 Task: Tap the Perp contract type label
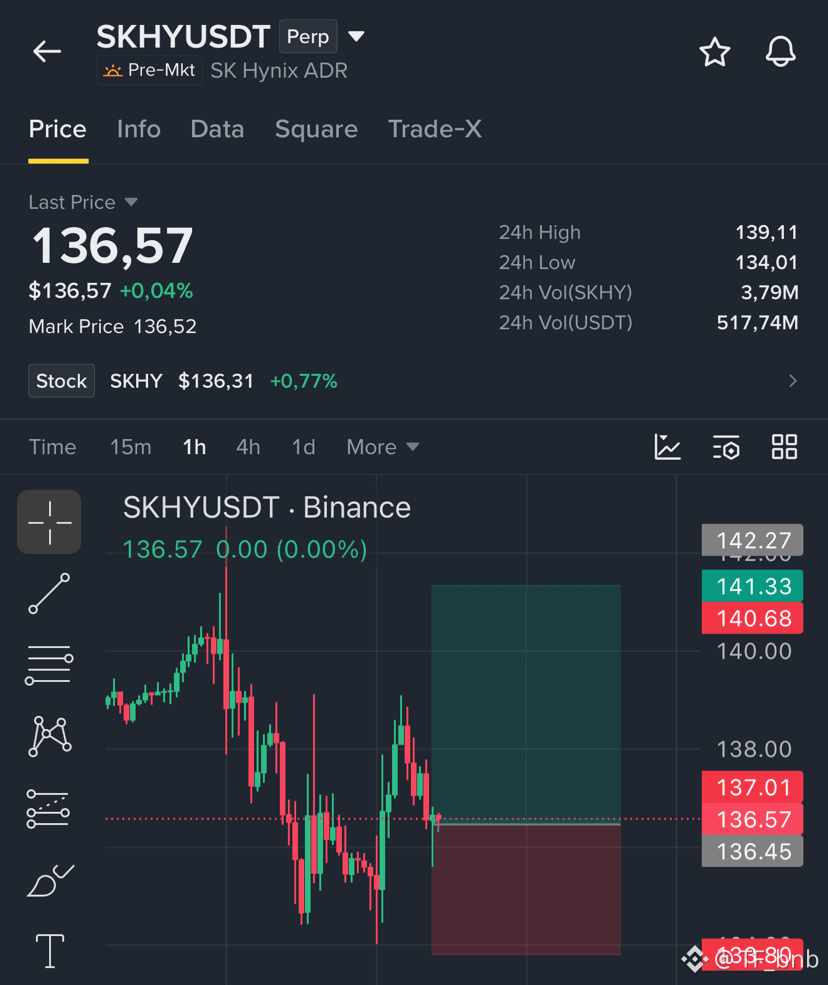(x=308, y=36)
